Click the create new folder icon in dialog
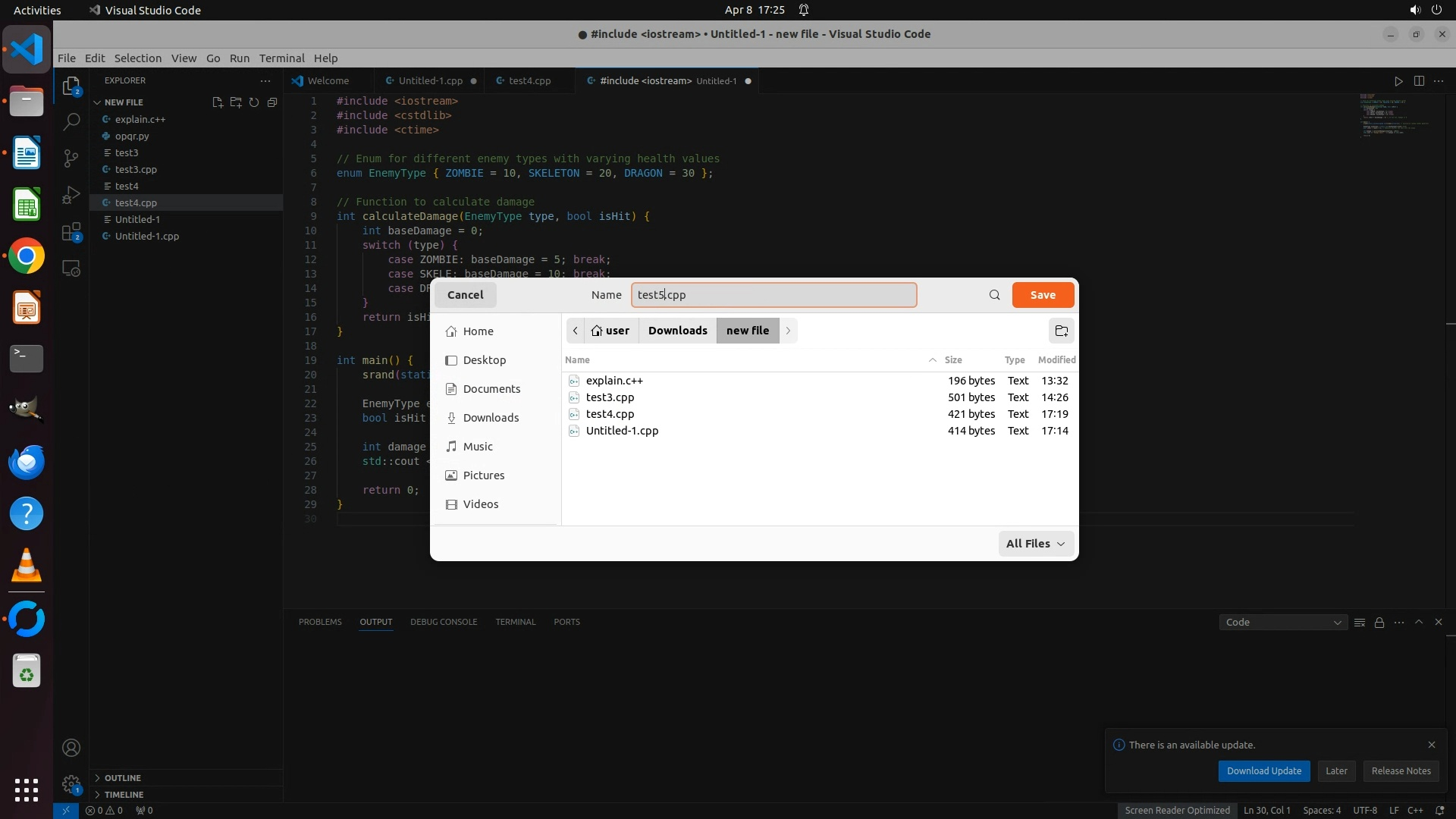This screenshot has height=819, width=1456. coord(1061,331)
